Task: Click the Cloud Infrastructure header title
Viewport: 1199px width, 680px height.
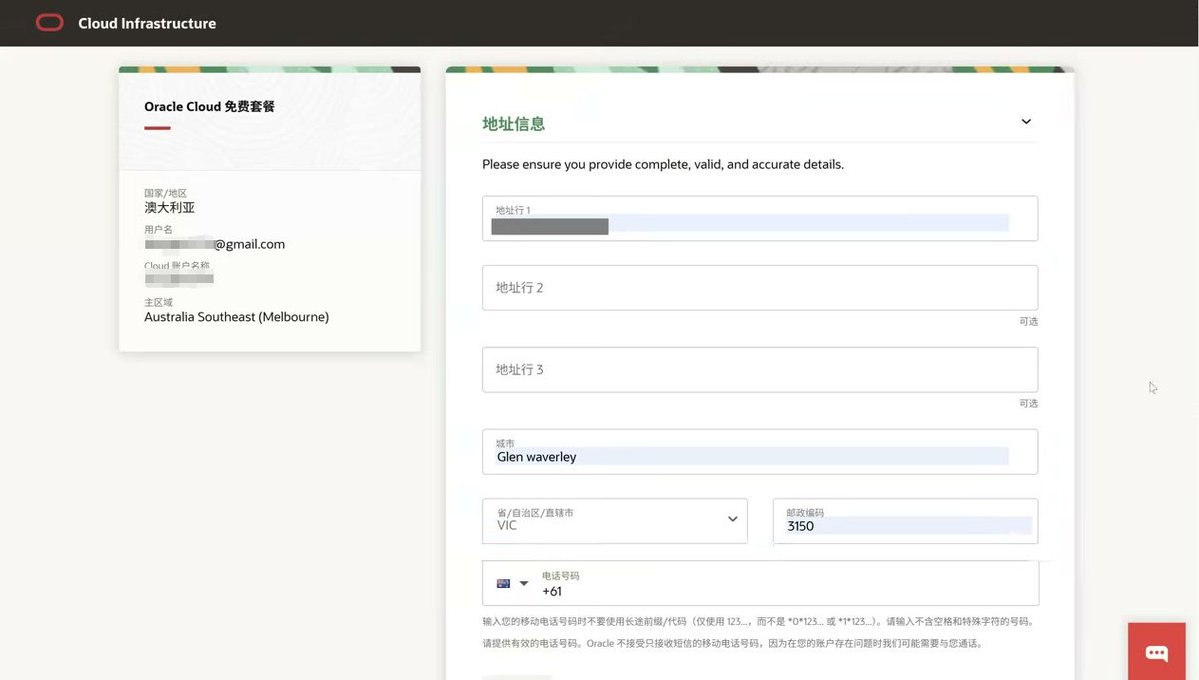Action: [x=147, y=24]
